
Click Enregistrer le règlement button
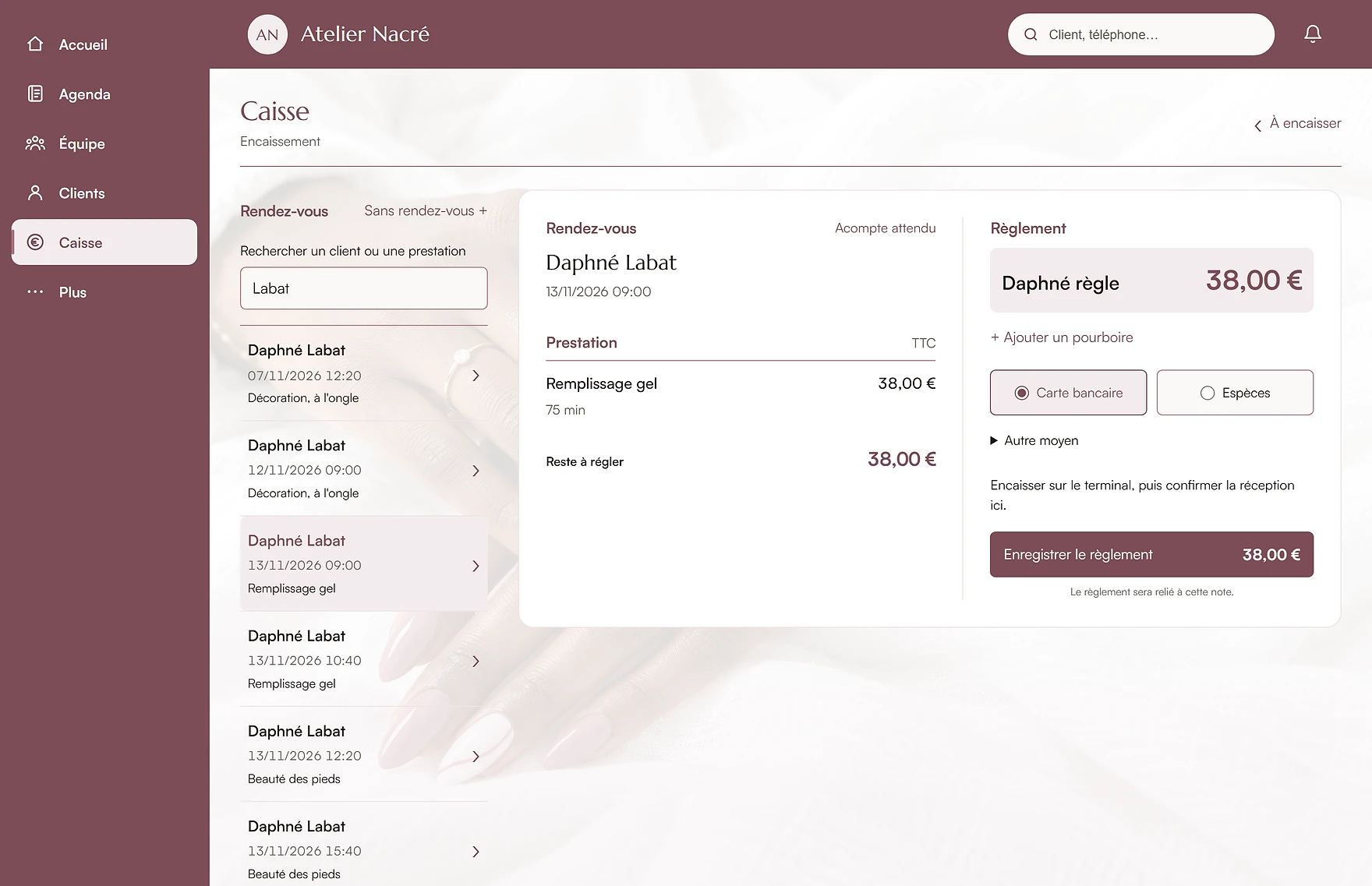1151,554
